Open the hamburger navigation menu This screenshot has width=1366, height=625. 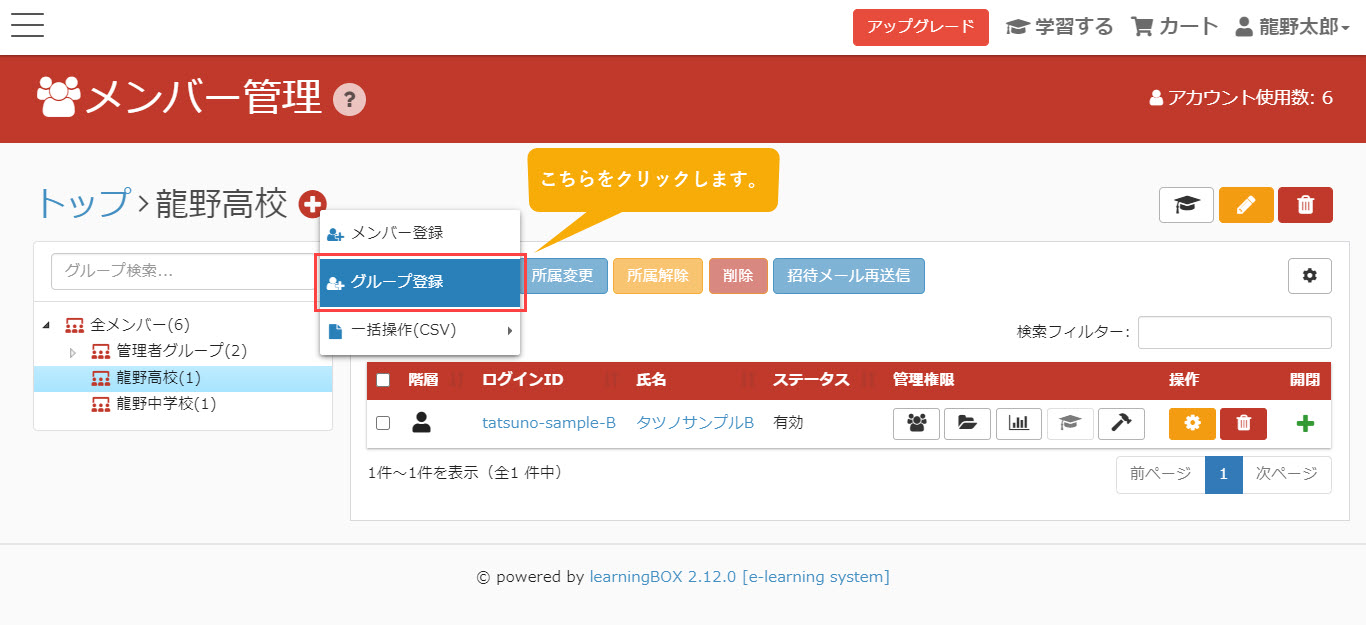pyautogui.click(x=27, y=26)
